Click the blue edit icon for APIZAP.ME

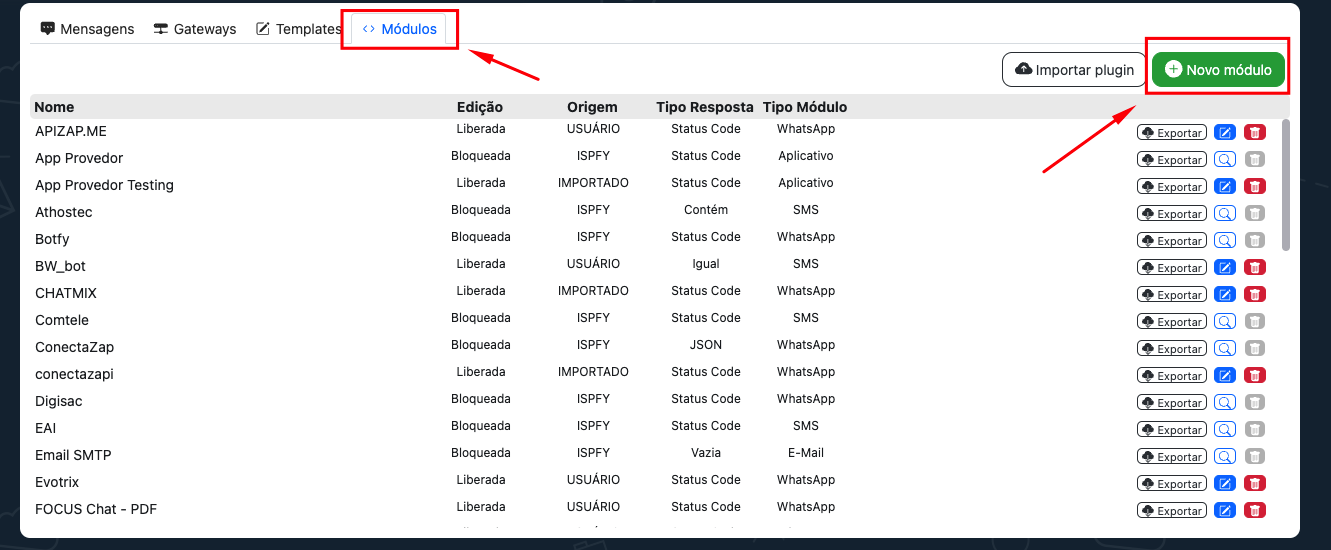[x=1225, y=132]
